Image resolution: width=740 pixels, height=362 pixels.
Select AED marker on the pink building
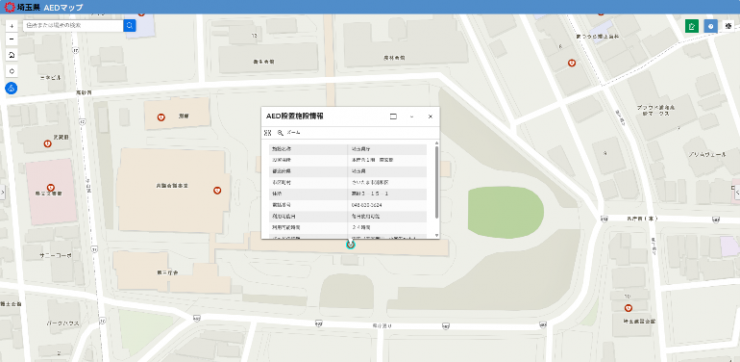tap(51, 187)
